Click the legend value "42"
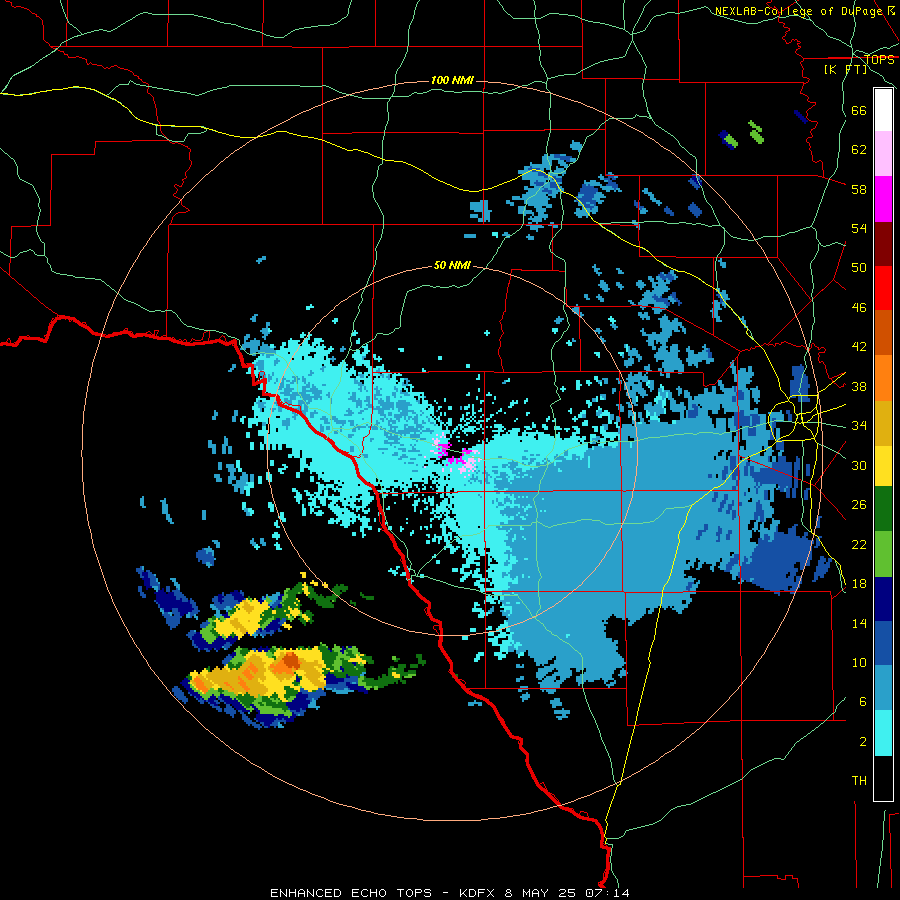Screen dimensions: 900x900 point(859,347)
